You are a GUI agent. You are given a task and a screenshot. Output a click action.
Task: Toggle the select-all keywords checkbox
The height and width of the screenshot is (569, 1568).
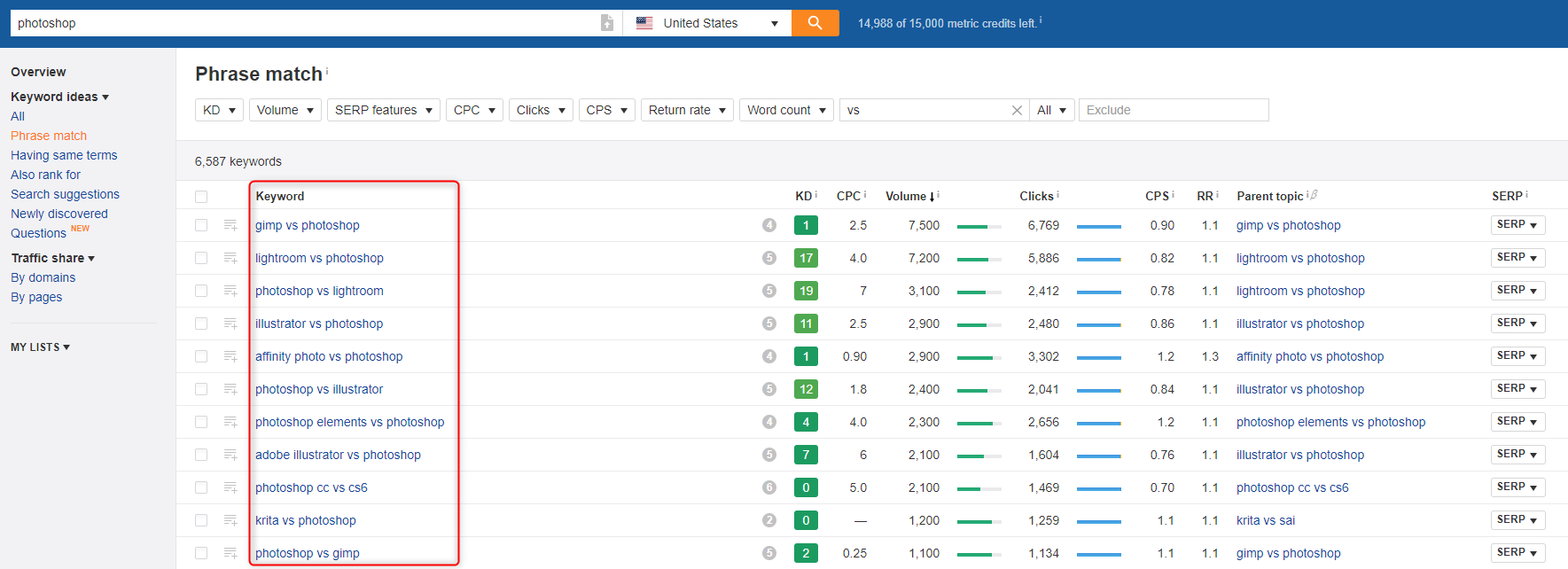click(201, 197)
